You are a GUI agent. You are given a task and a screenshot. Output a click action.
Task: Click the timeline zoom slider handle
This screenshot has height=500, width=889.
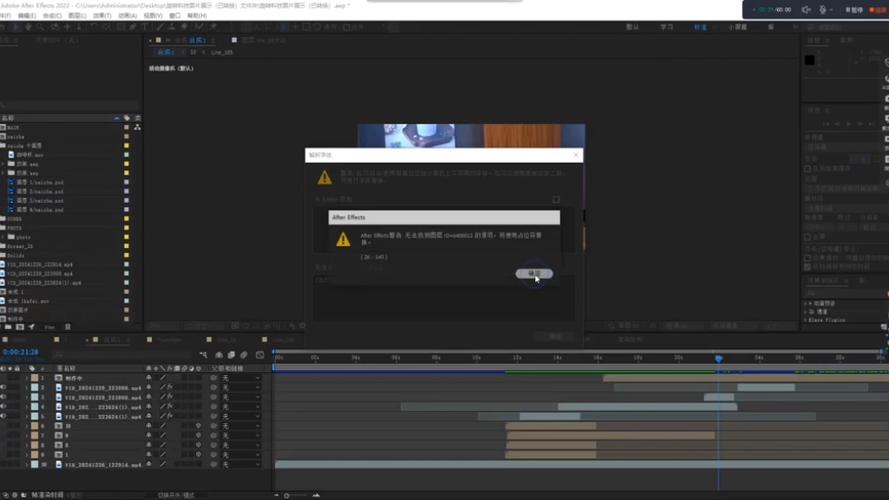click(x=287, y=495)
